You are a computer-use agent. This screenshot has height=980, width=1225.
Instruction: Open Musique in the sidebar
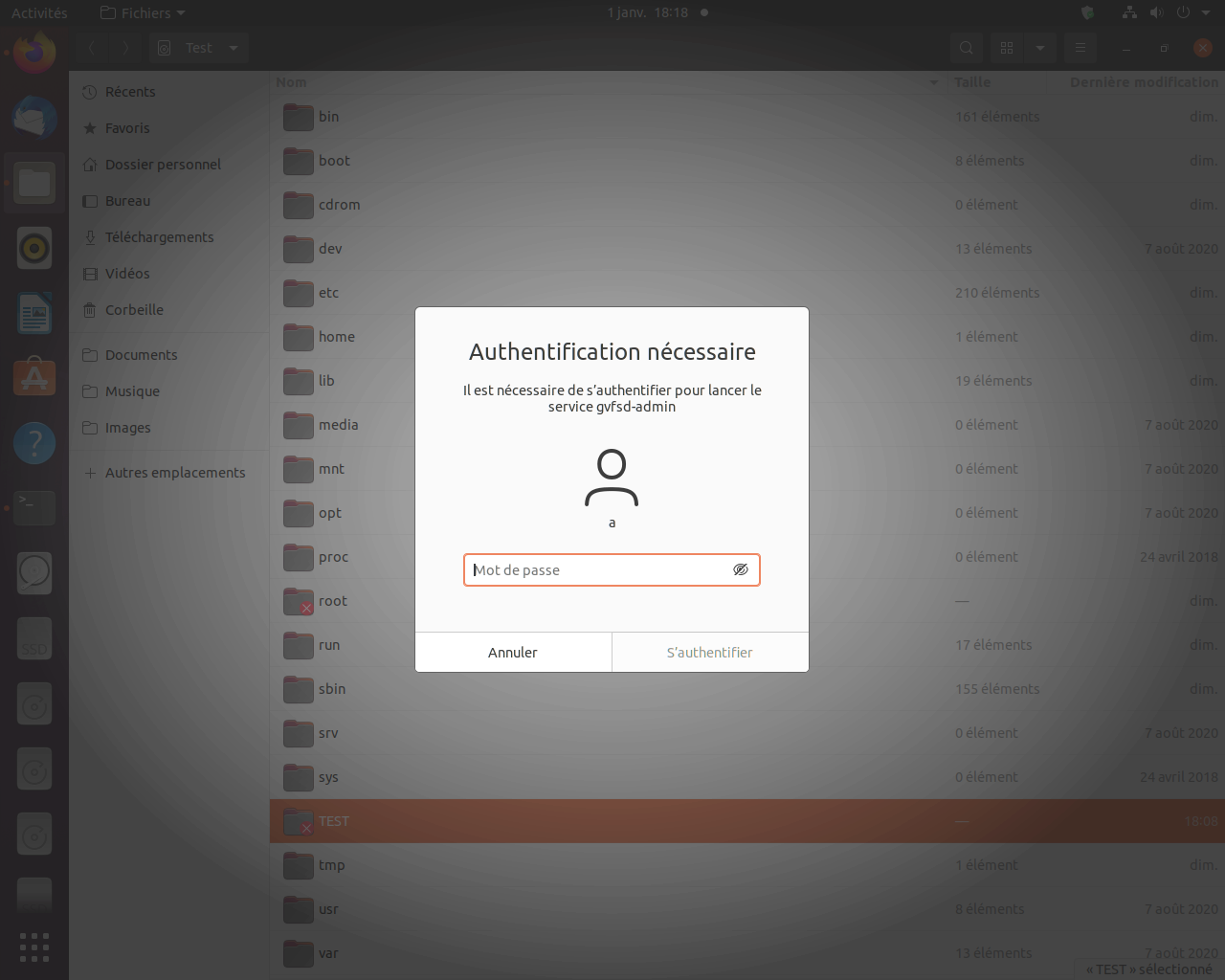pos(169,391)
